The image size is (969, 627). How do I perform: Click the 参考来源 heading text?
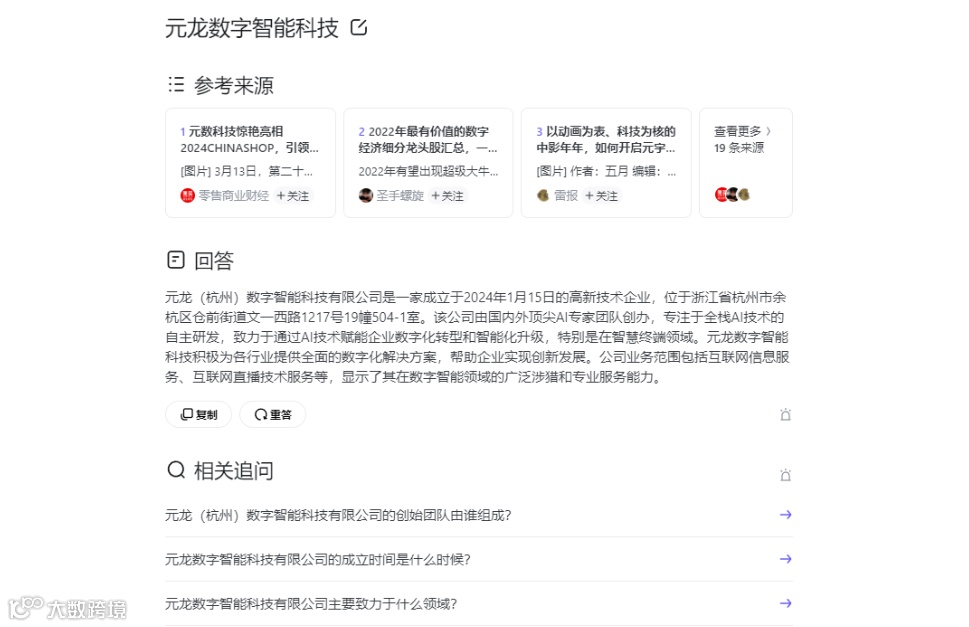pyautogui.click(x=234, y=85)
